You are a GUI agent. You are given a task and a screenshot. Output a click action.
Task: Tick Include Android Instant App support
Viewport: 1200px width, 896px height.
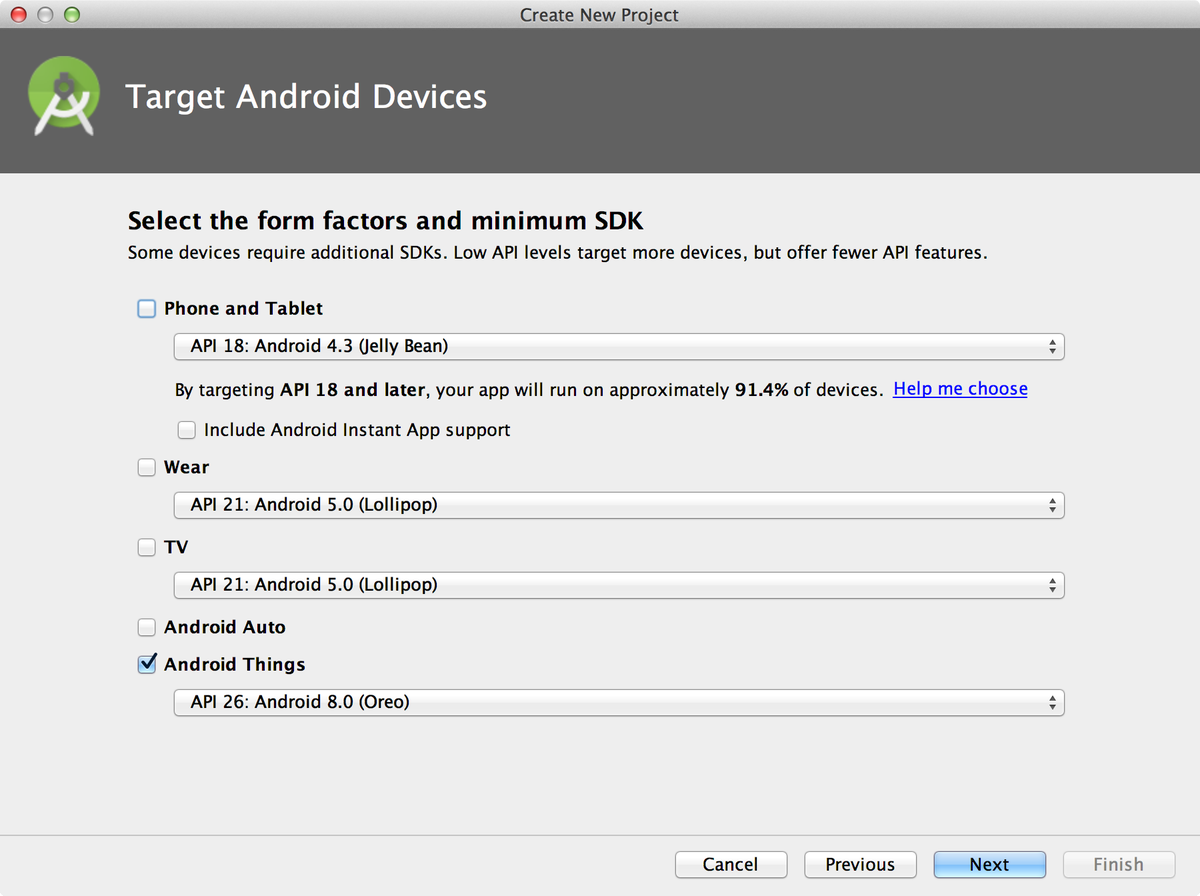[186, 430]
